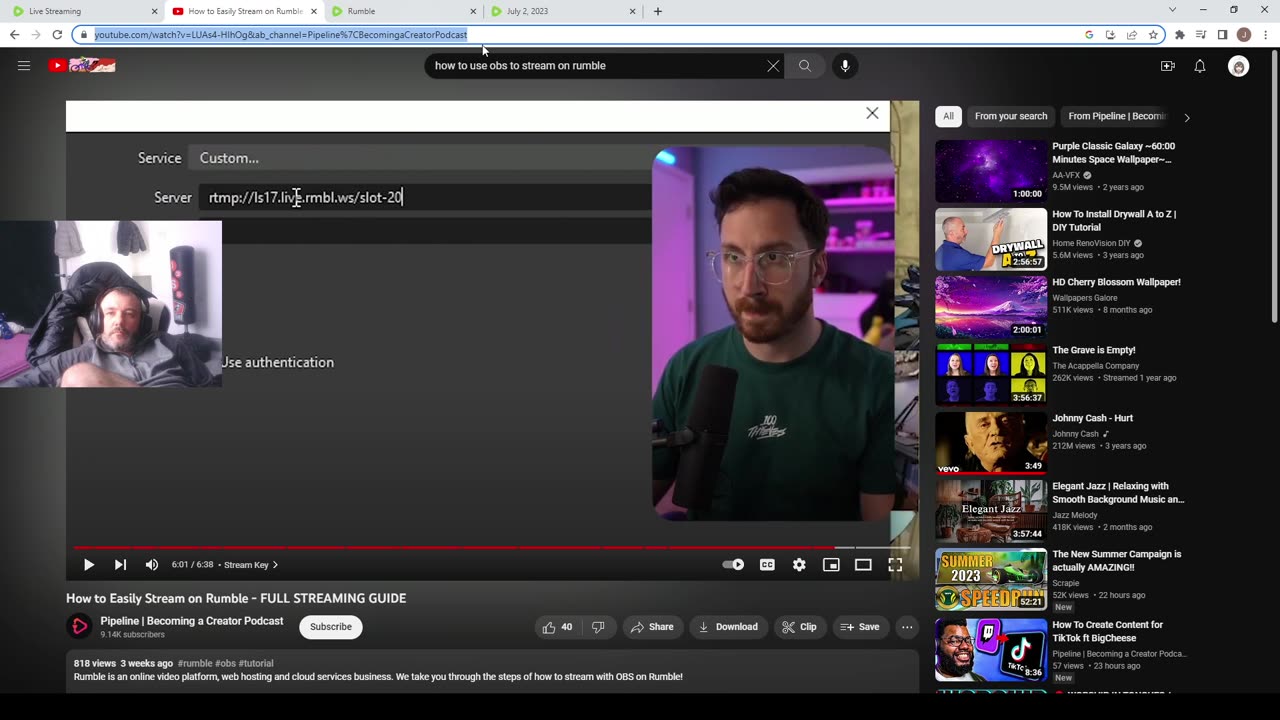Open the HD Cherry Blossom Wallpaper thumbnail
Viewport: 1280px width, 720px height.
(991, 307)
